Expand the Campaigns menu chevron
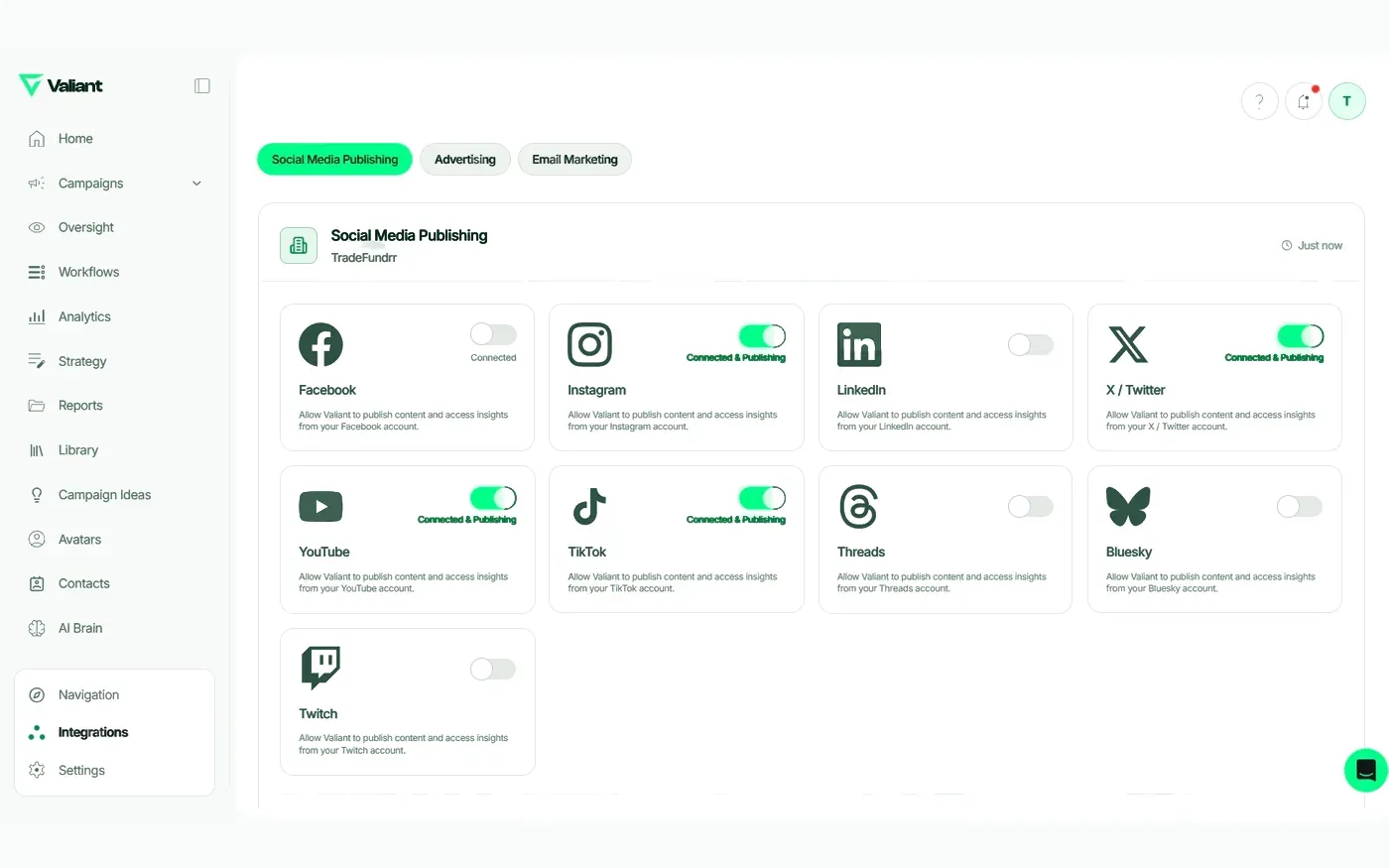 pyautogui.click(x=196, y=184)
